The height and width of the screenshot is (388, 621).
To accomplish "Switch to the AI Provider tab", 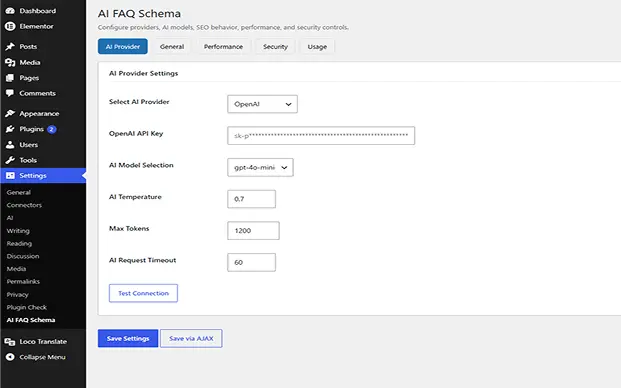I will (123, 46).
